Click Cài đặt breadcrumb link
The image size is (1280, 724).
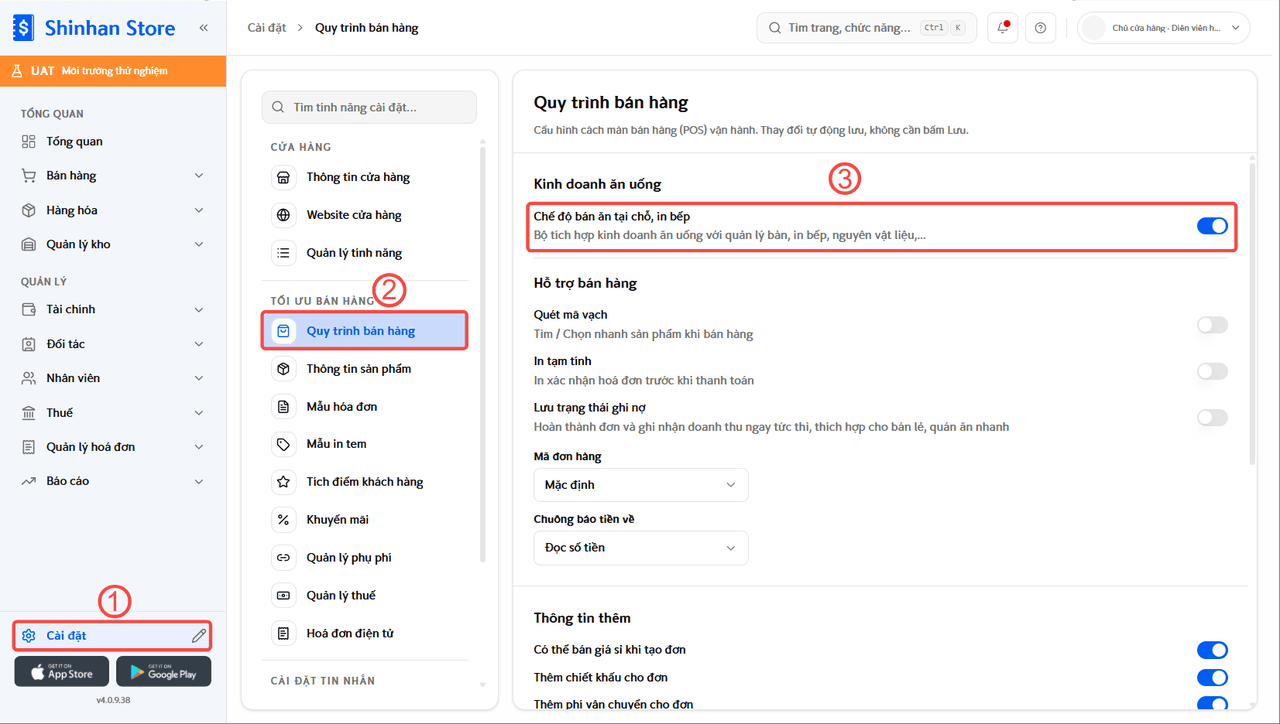point(265,28)
